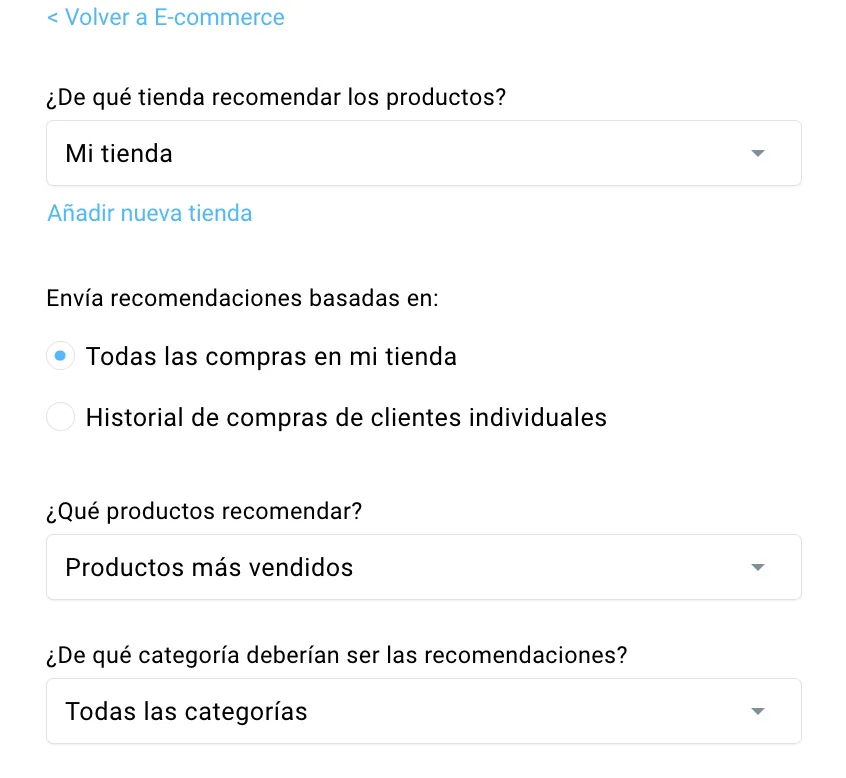Click the Todas las compras en mi tienda label

pos(271,357)
